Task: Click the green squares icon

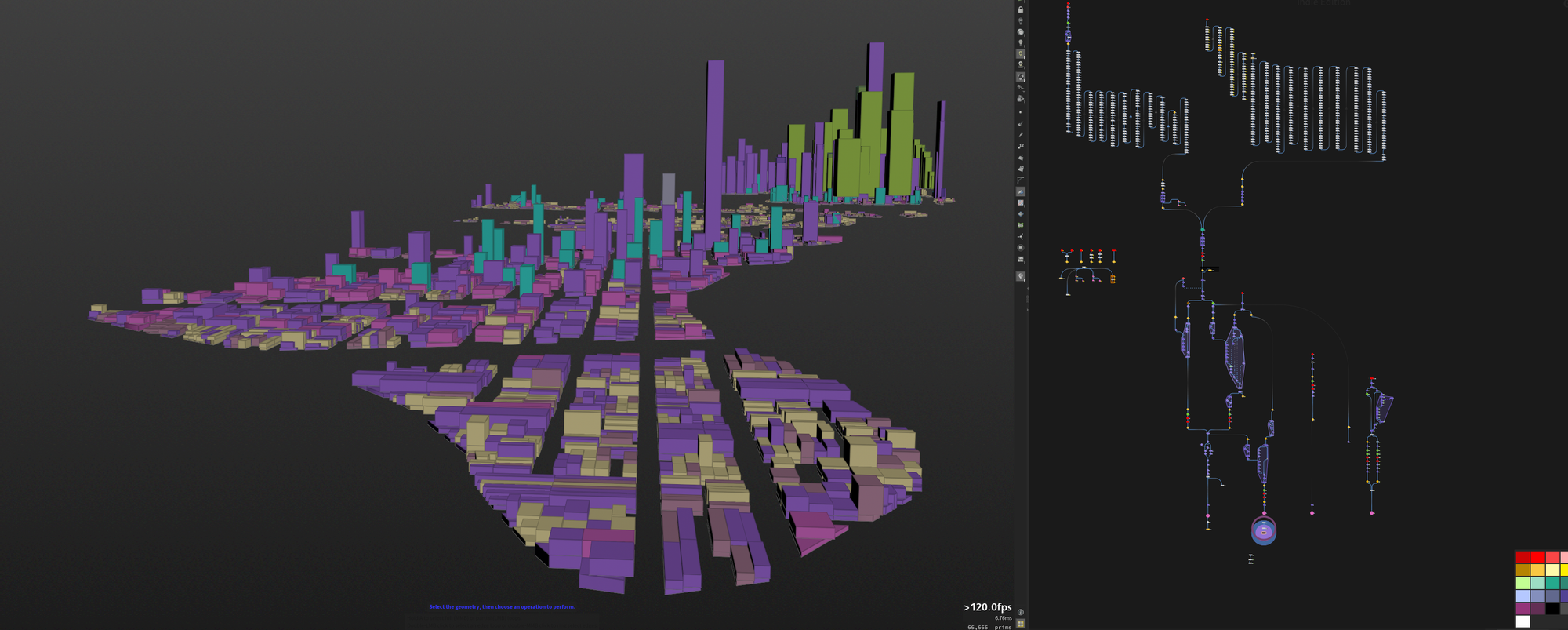Action: 1021,225
